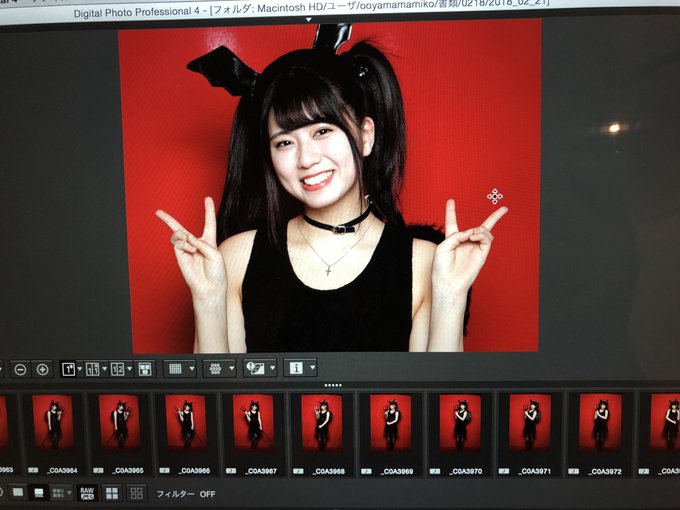Open the highlight/shadow warning dropdown arrow
This screenshot has width=680, height=510.
pyautogui.click(x=272, y=368)
